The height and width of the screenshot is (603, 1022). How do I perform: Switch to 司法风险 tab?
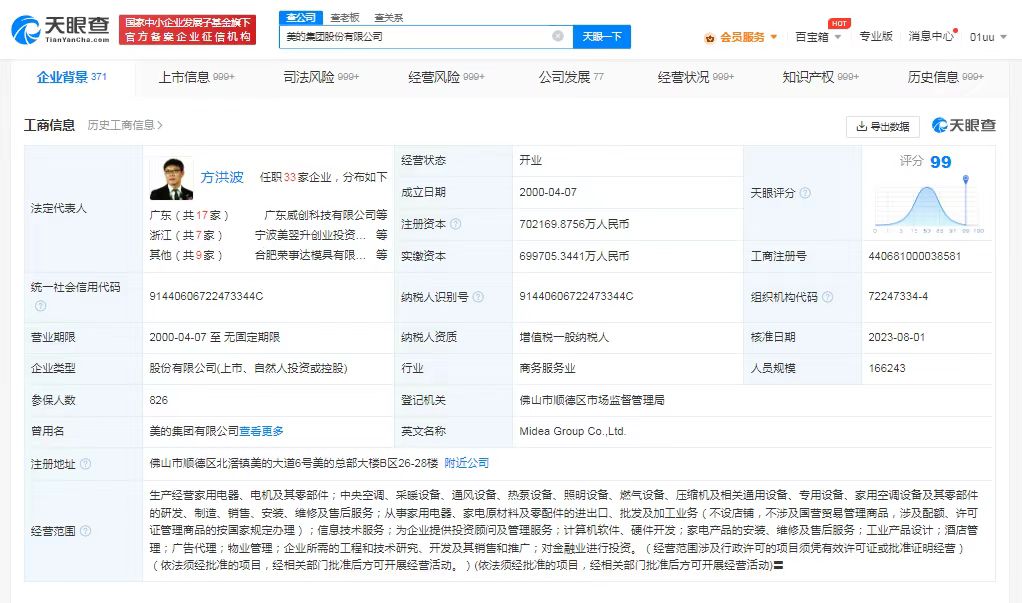pos(321,77)
